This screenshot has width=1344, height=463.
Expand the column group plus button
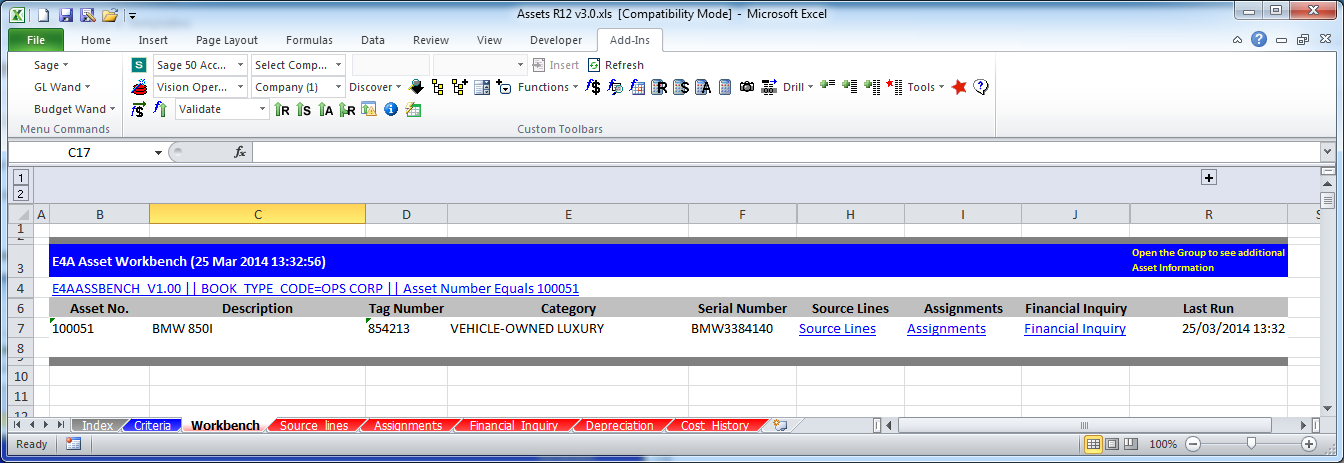[x=1208, y=177]
